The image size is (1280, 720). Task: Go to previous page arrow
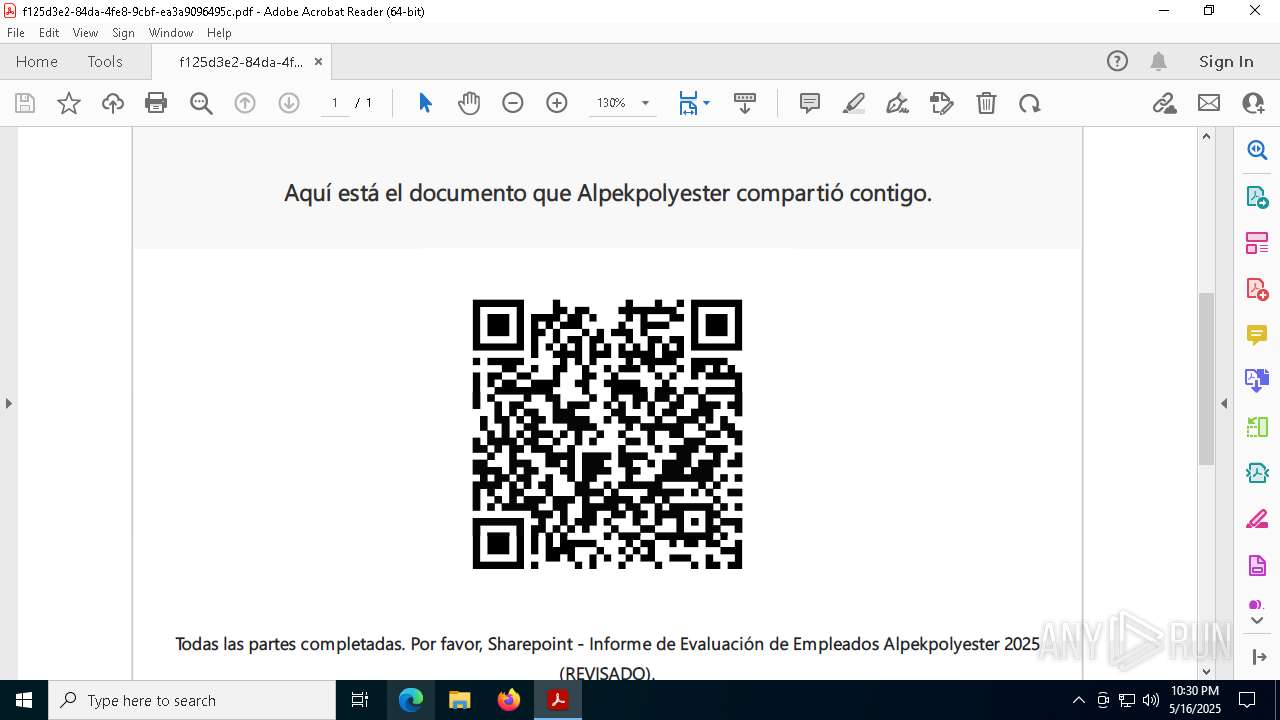[x=245, y=103]
